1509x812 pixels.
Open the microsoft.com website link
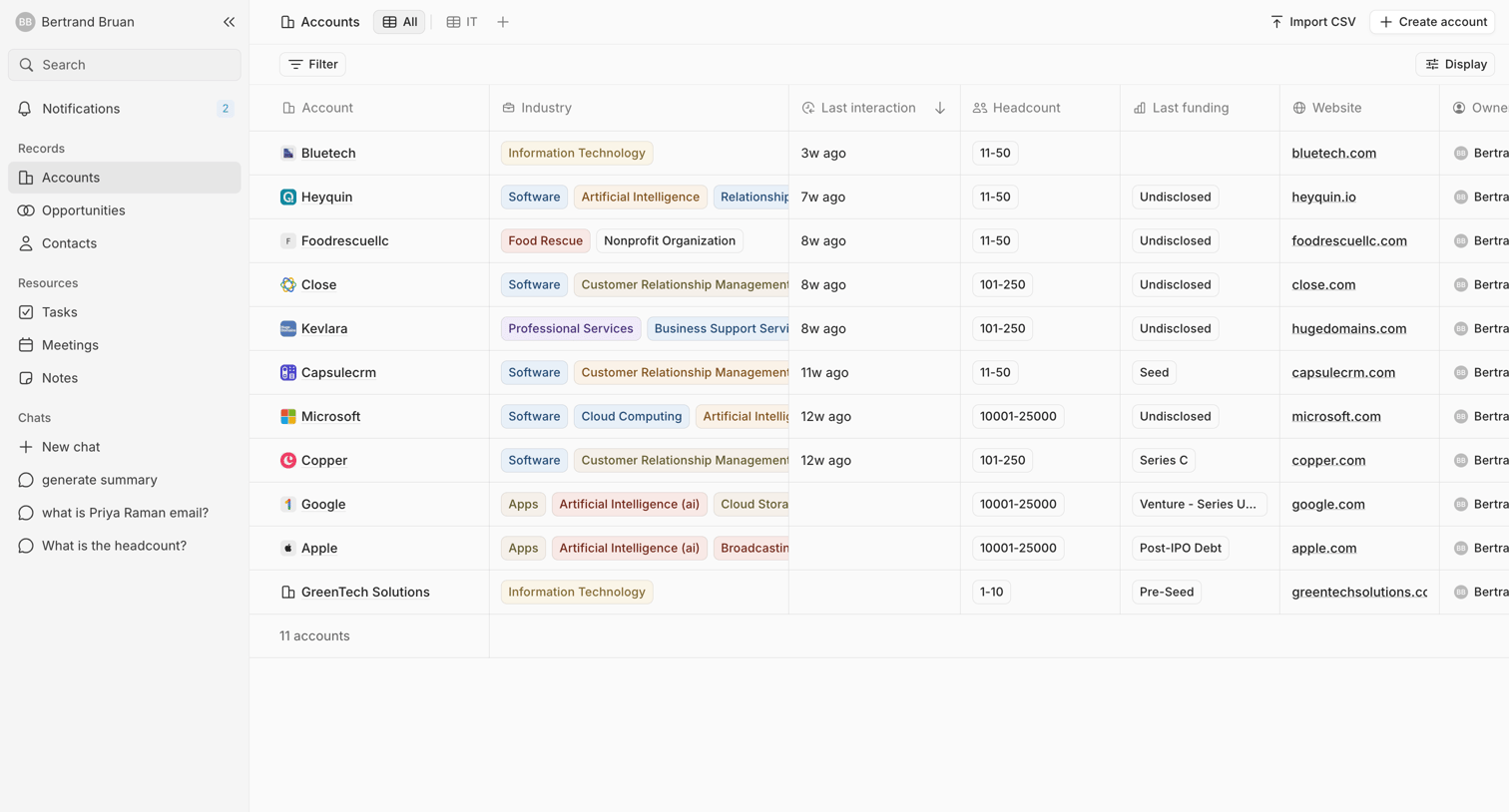pyautogui.click(x=1336, y=416)
